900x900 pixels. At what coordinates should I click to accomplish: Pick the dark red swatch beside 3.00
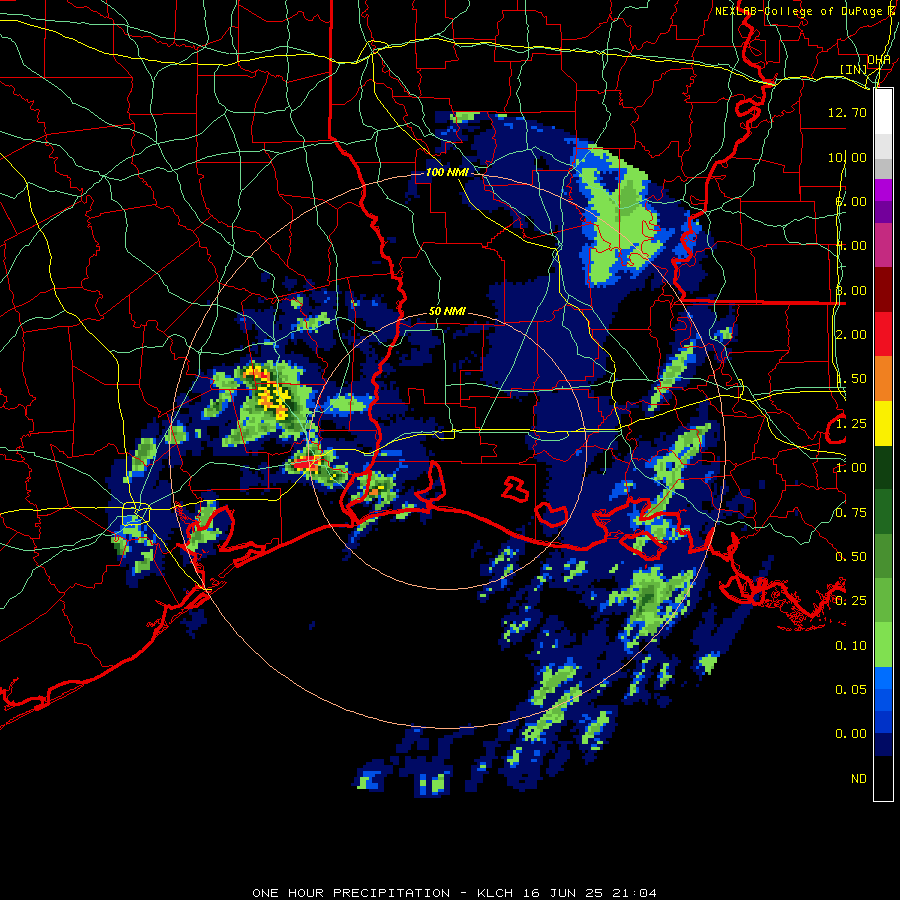point(883,290)
